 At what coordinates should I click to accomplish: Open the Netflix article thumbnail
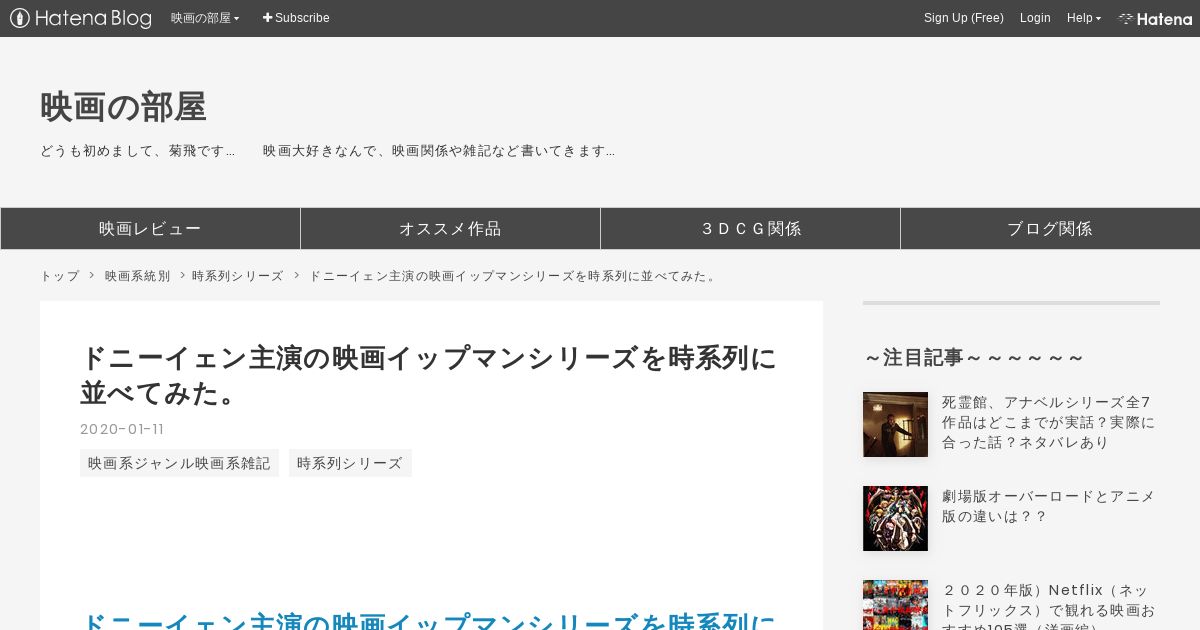pyautogui.click(x=895, y=605)
